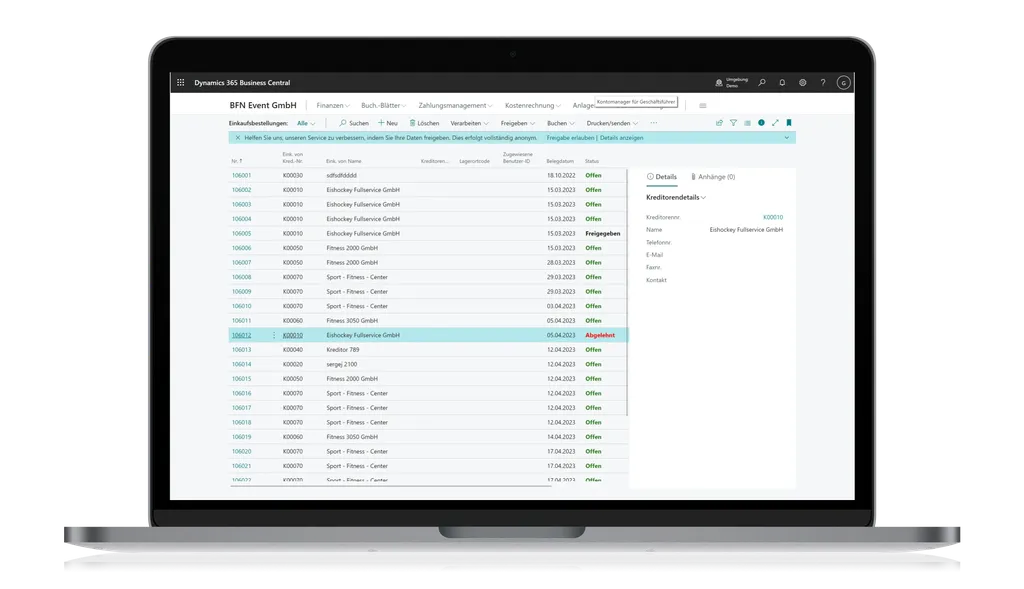1024x589 pixels.
Task: Open order number 106021
Action: [241, 466]
